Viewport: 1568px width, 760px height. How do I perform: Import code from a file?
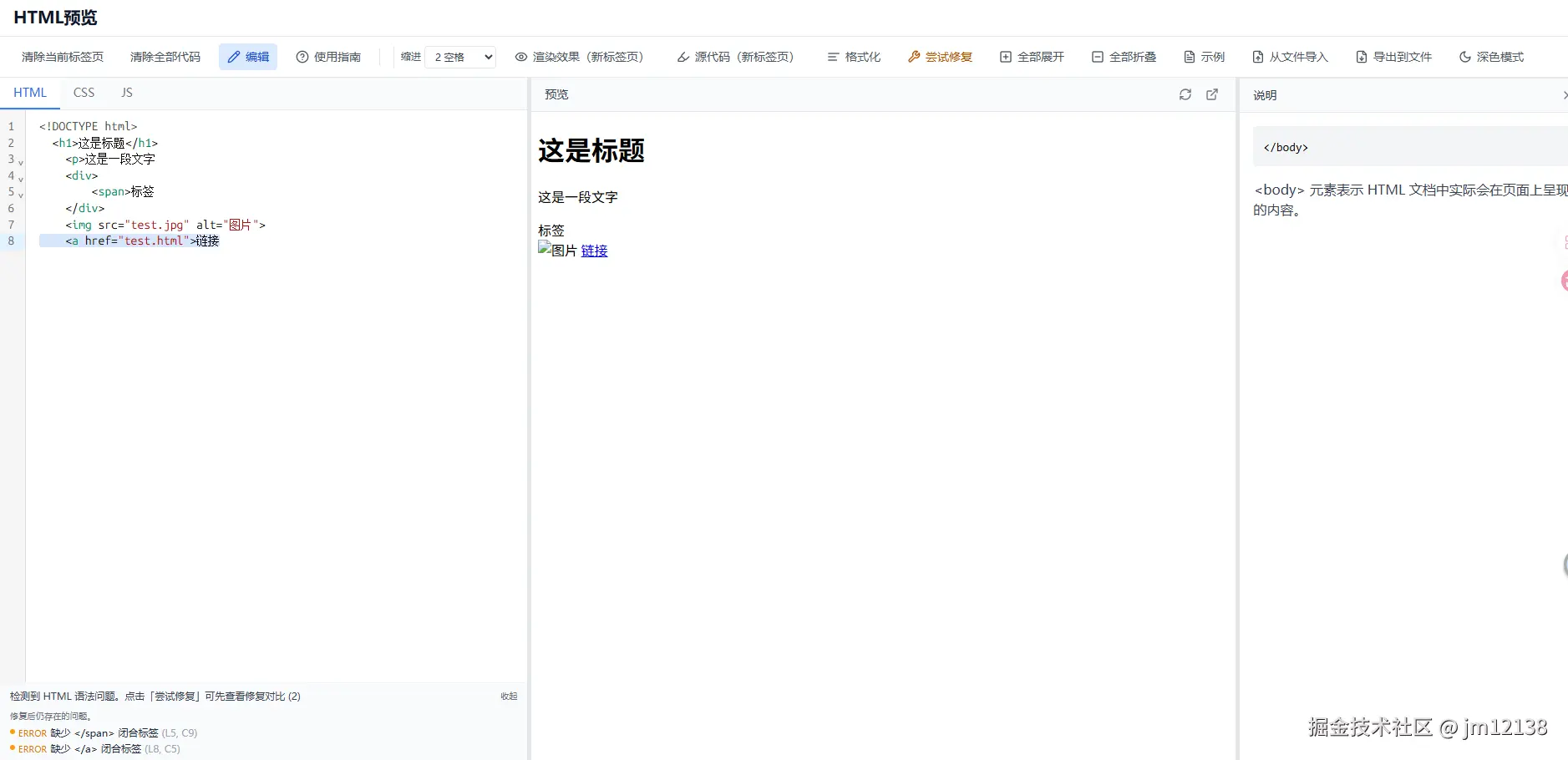(1290, 57)
